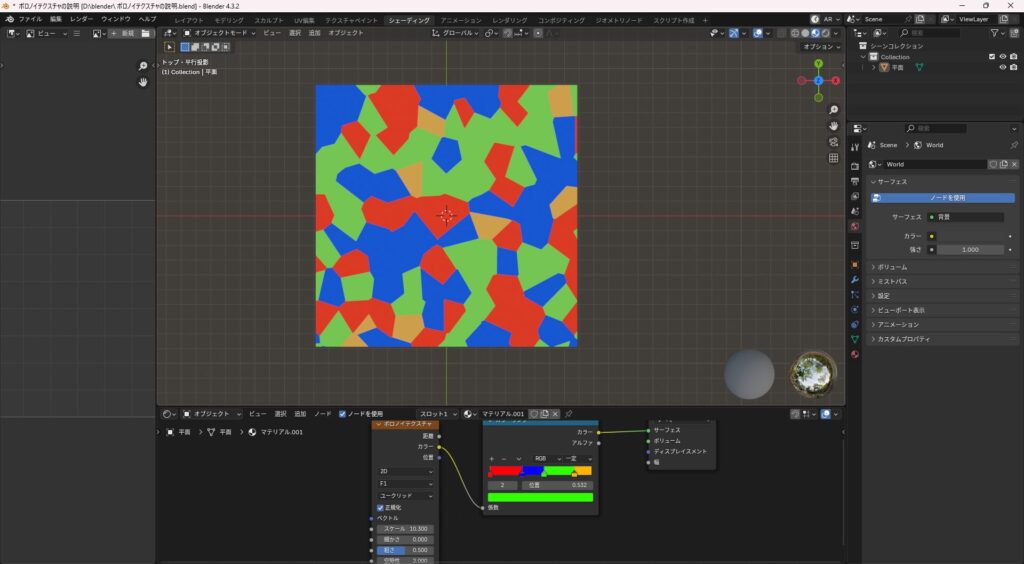
Task: Switch to the レイアウト workspace tab
Action: click(189, 20)
